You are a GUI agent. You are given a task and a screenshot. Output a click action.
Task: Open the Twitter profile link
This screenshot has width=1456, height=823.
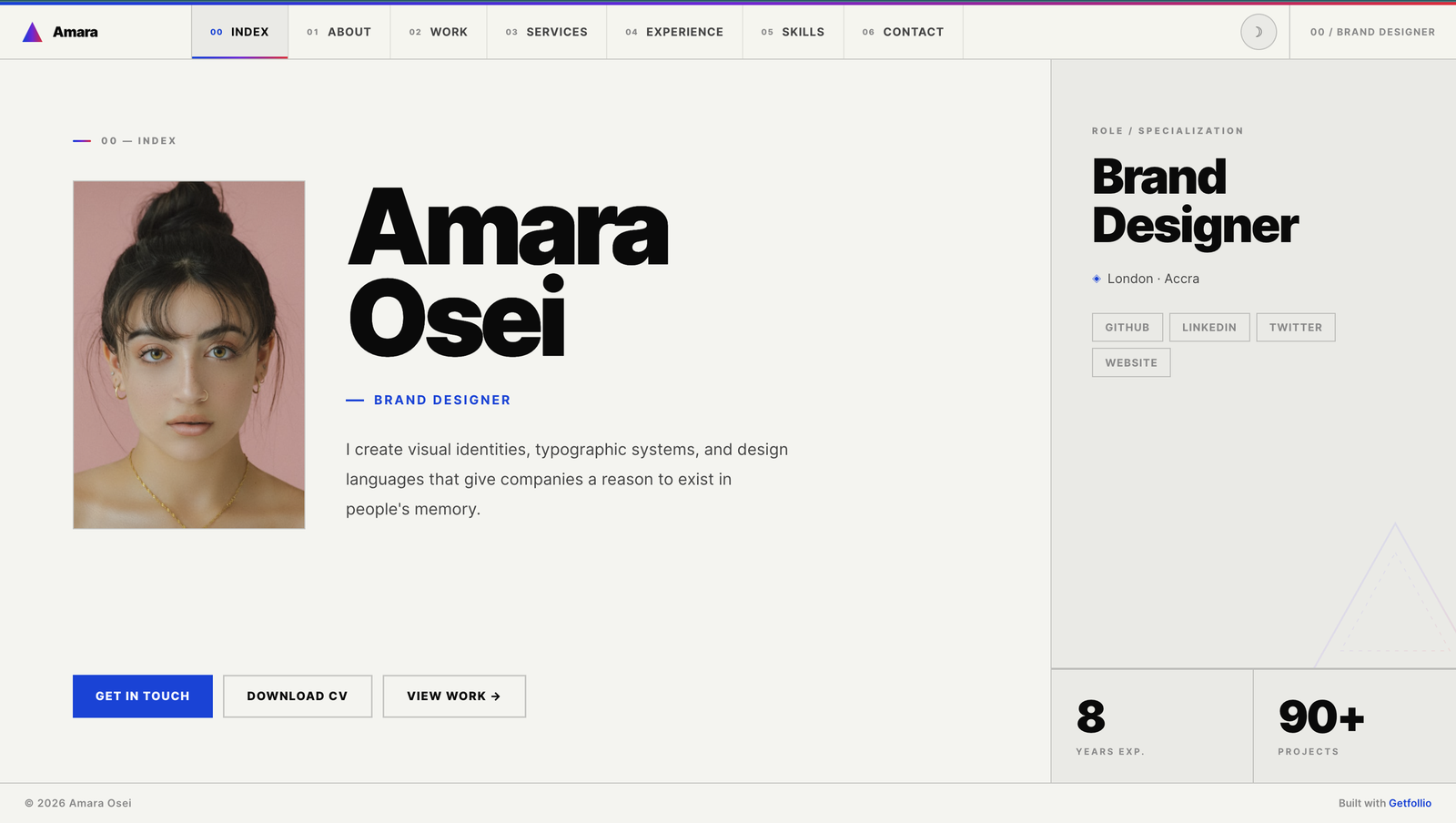pos(1296,328)
